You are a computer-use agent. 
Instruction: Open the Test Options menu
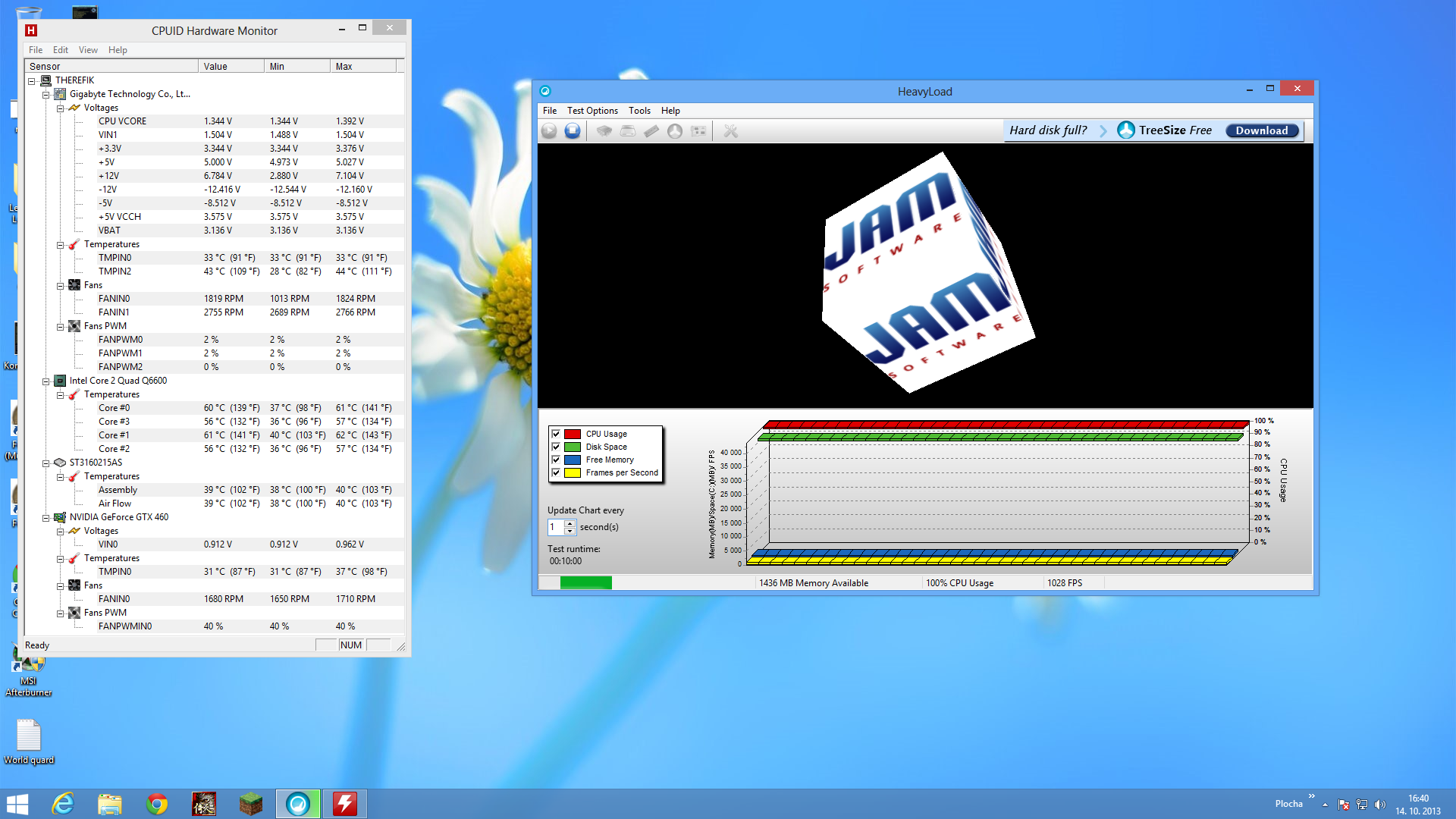click(591, 111)
